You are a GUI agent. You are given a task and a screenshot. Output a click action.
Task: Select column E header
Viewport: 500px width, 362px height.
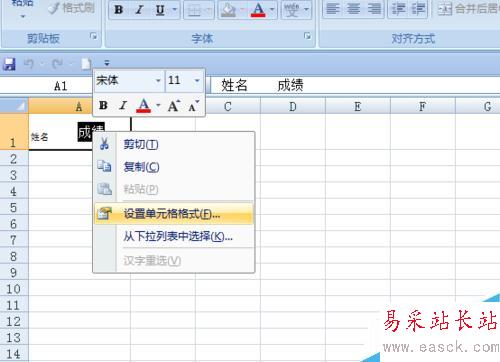coord(358,107)
